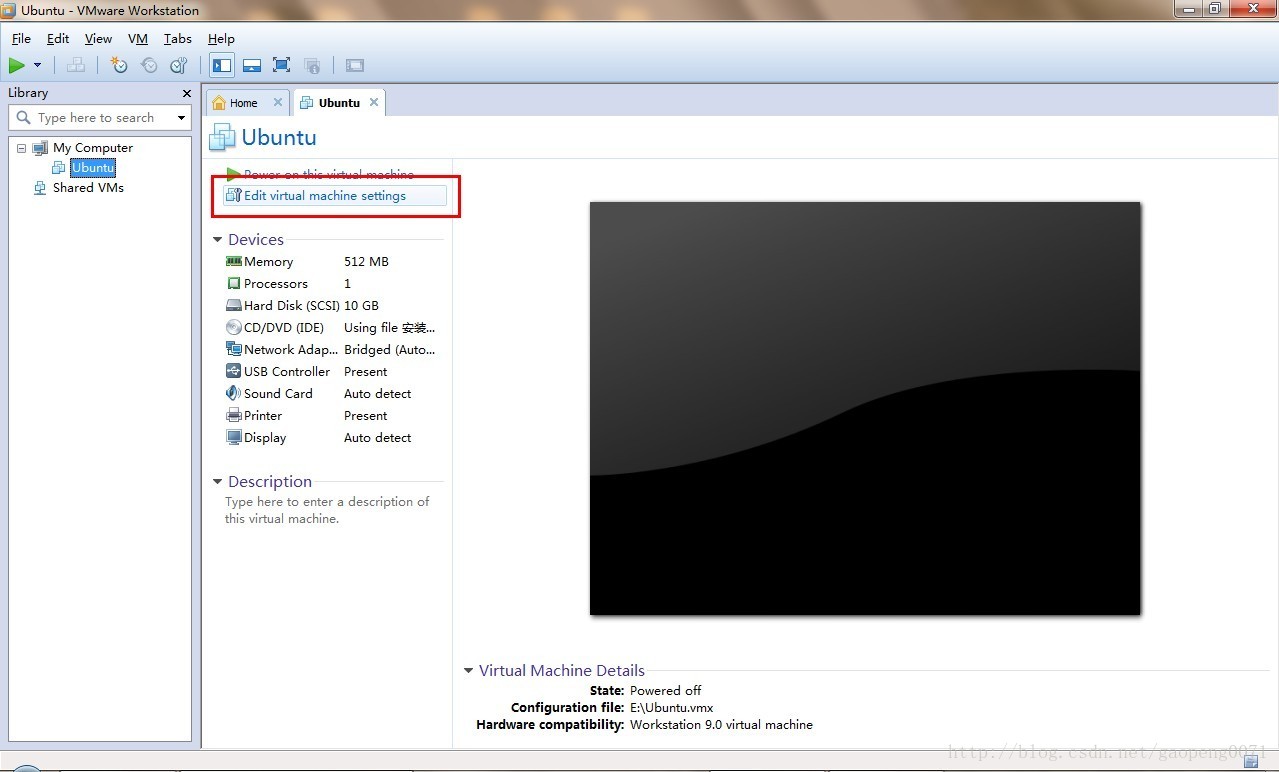The width and height of the screenshot is (1279, 772).
Task: Click the Bridged network adapter value
Action: coord(390,350)
